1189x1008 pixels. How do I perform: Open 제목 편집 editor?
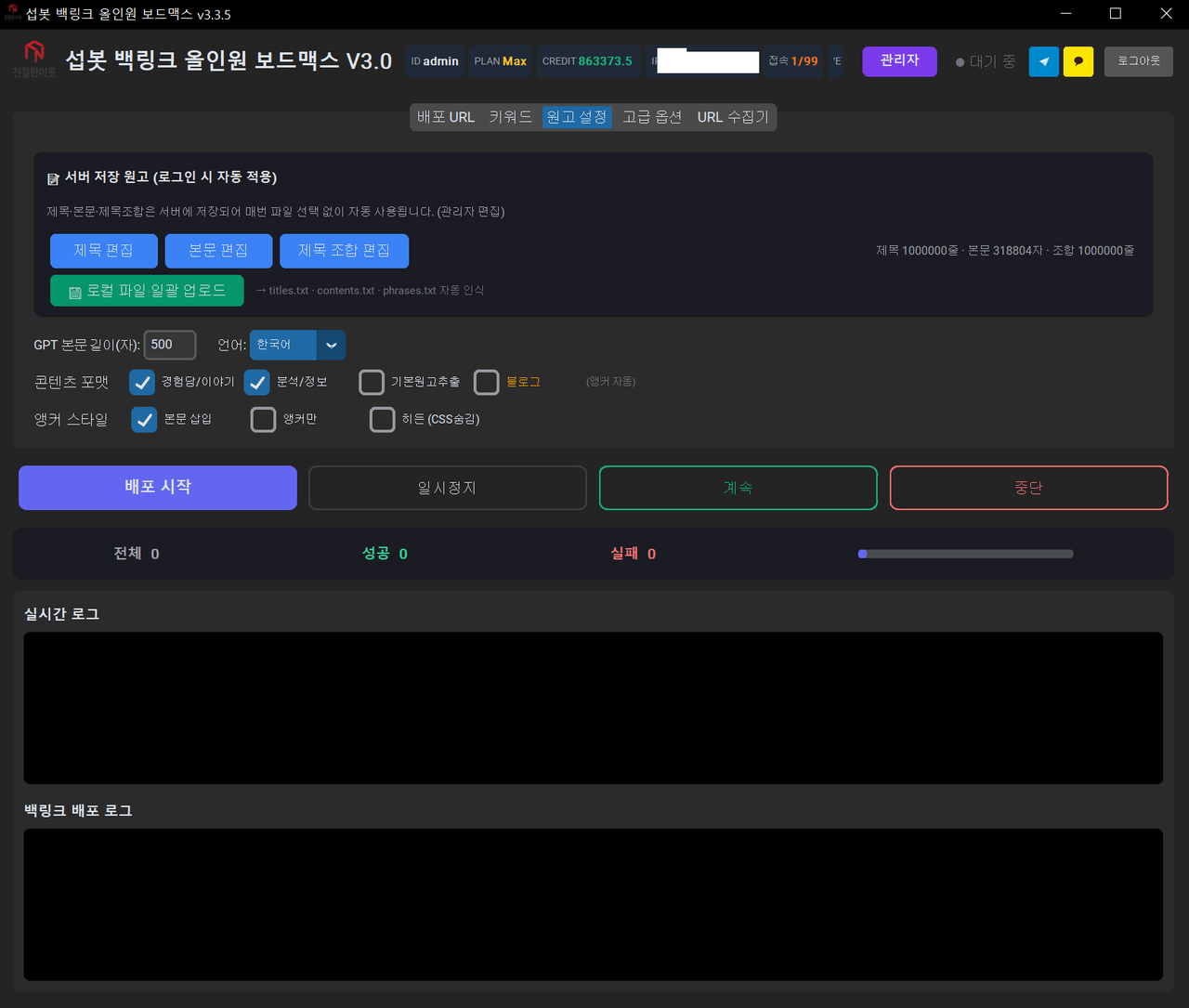[104, 251]
